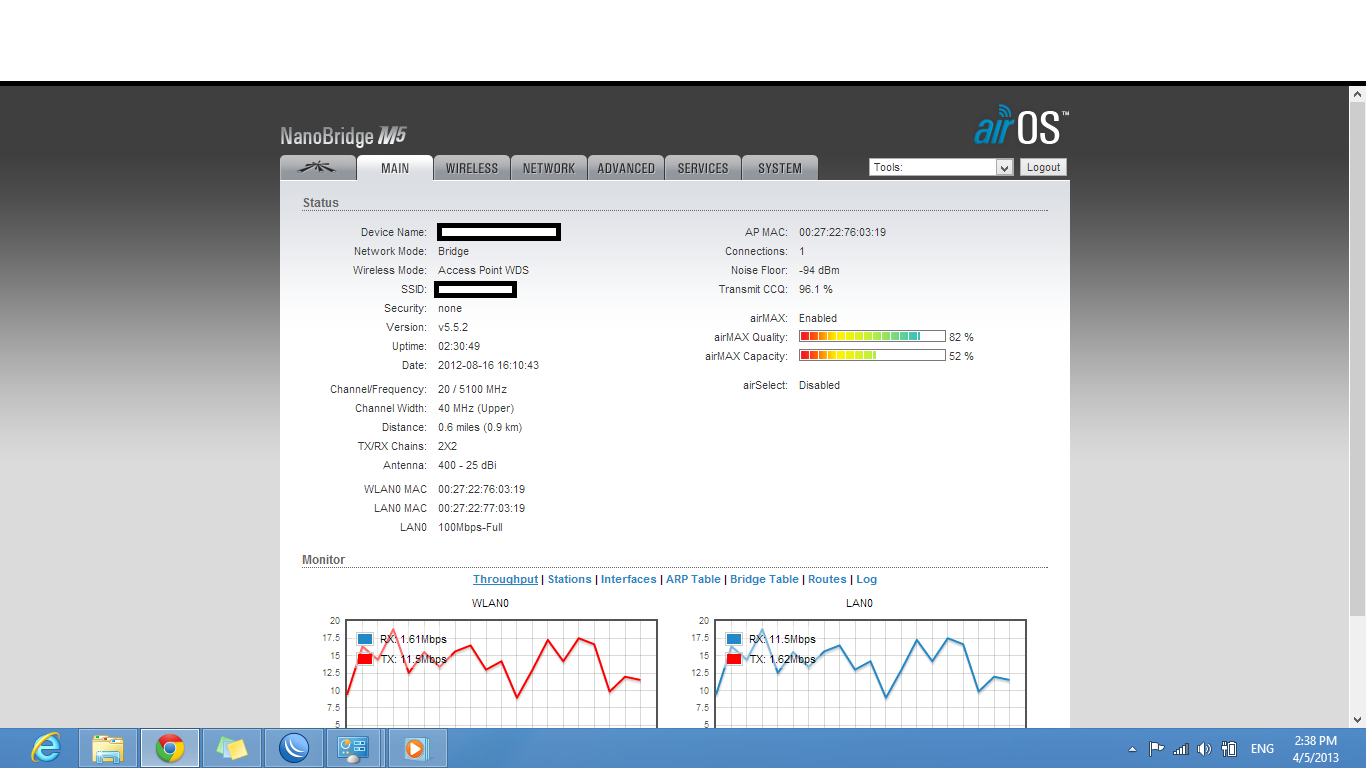Viewport: 1366px width, 768px height.
Task: Click the page scrollbar up arrow
Action: [1358, 94]
